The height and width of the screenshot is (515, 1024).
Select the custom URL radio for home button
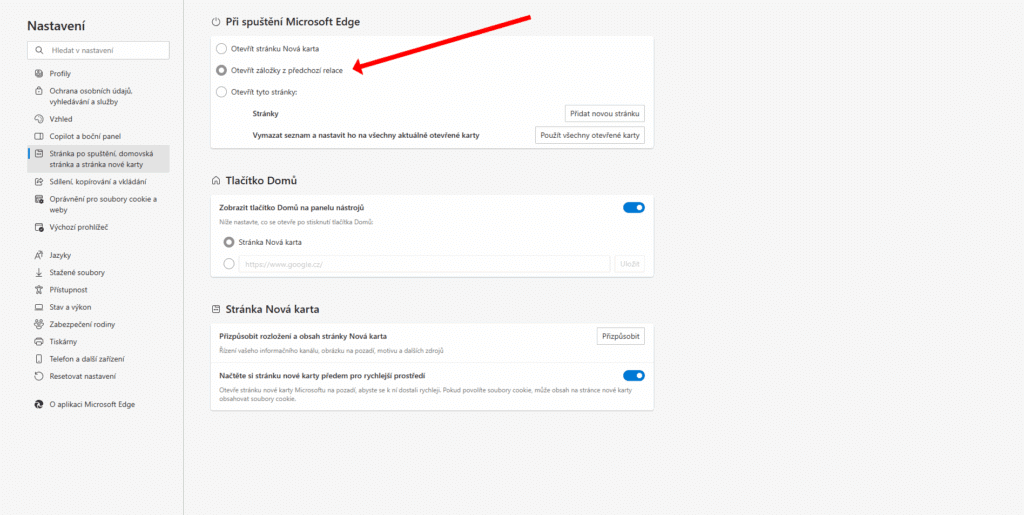229,264
